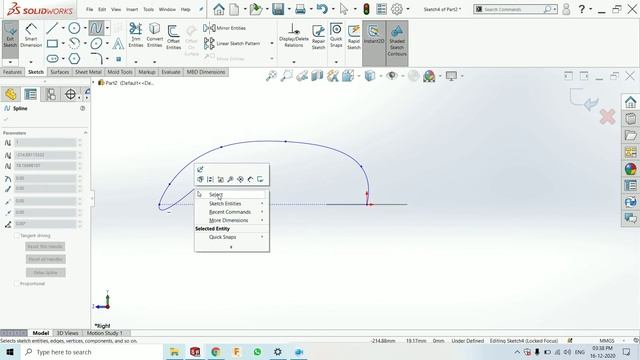Open the FeatureManager design tree tab
The width and height of the screenshot is (640, 360).
[11, 94]
